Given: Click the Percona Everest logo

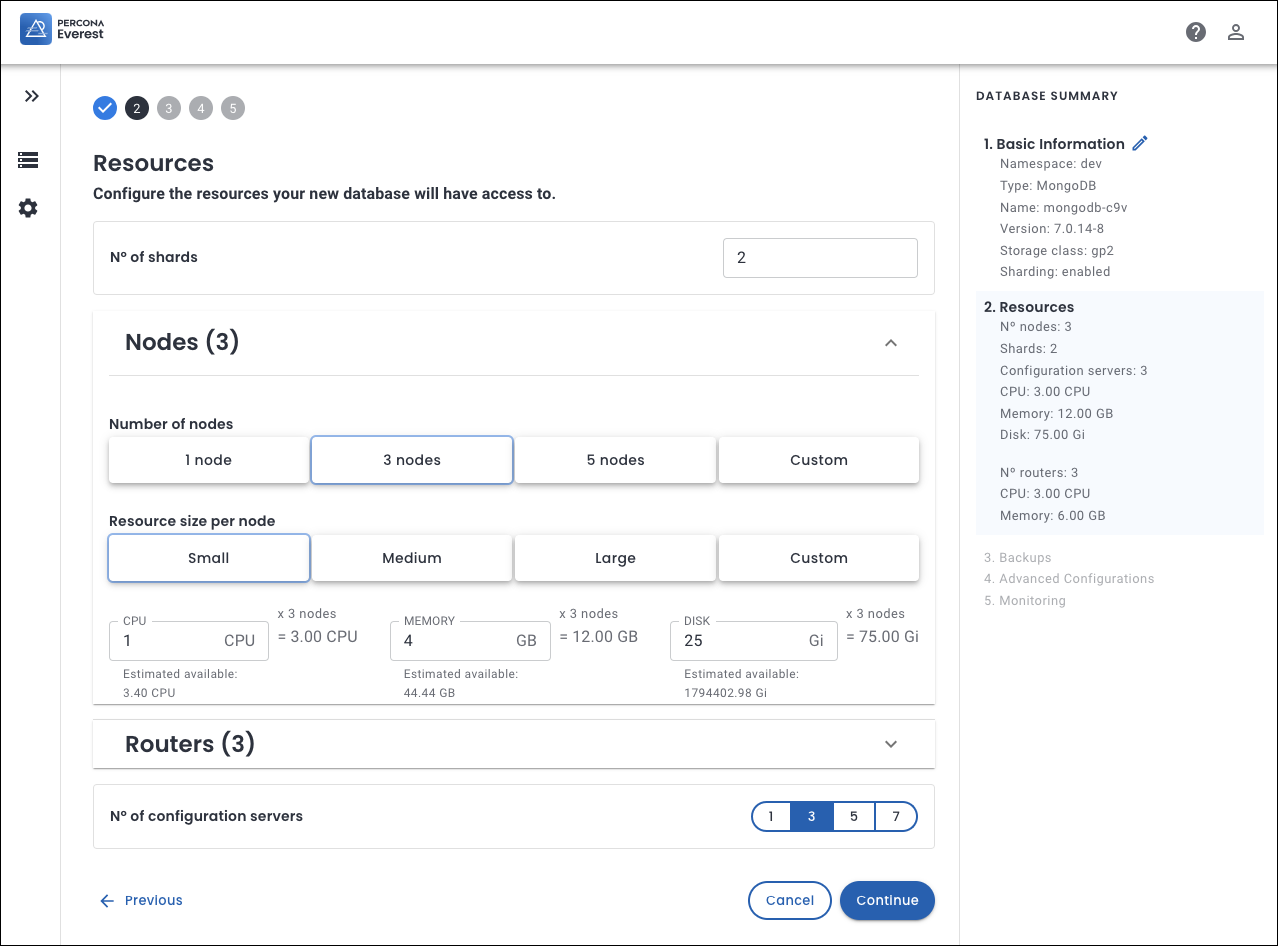Looking at the screenshot, I should click(x=62, y=29).
